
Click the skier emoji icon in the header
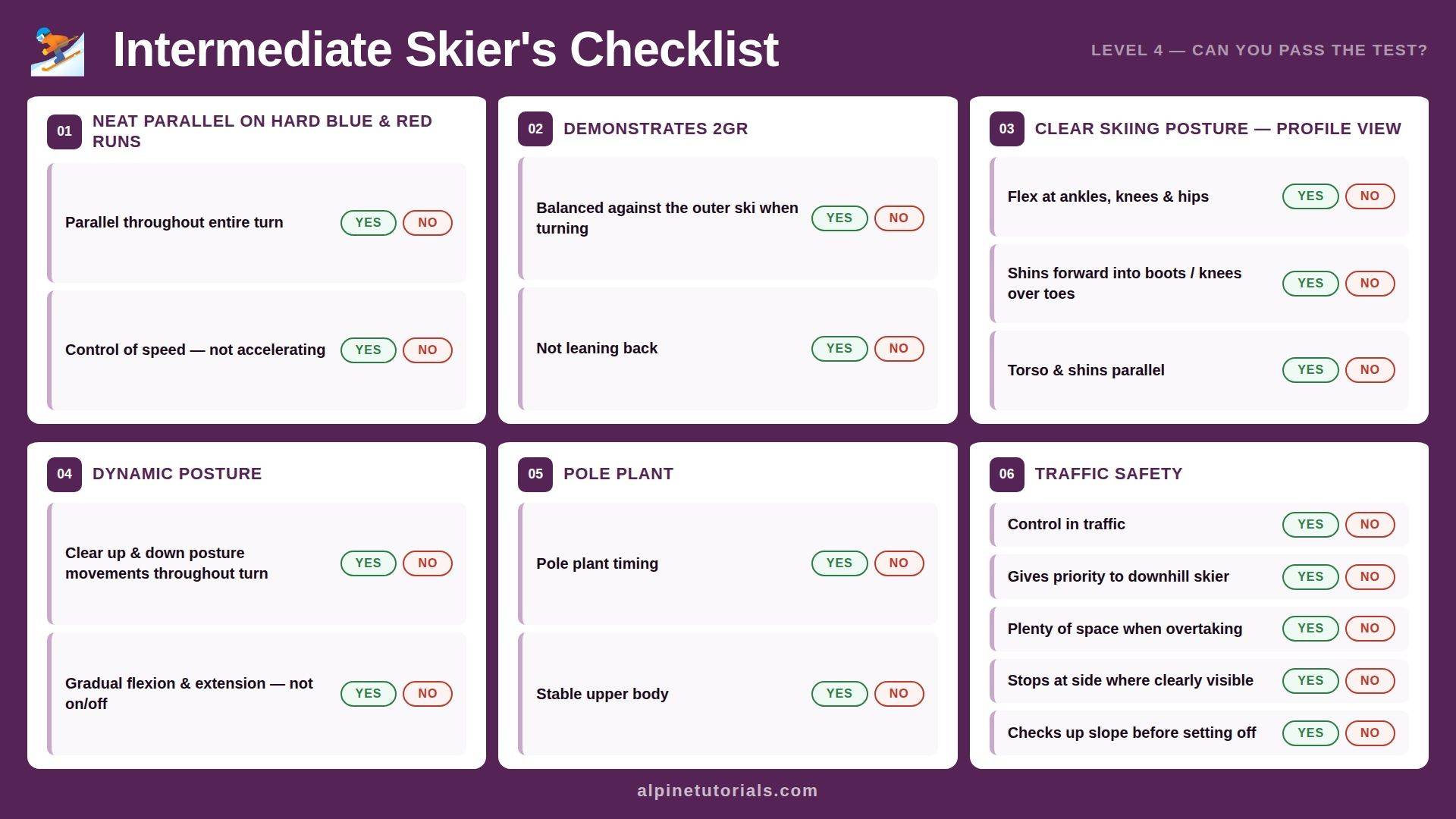point(58,51)
